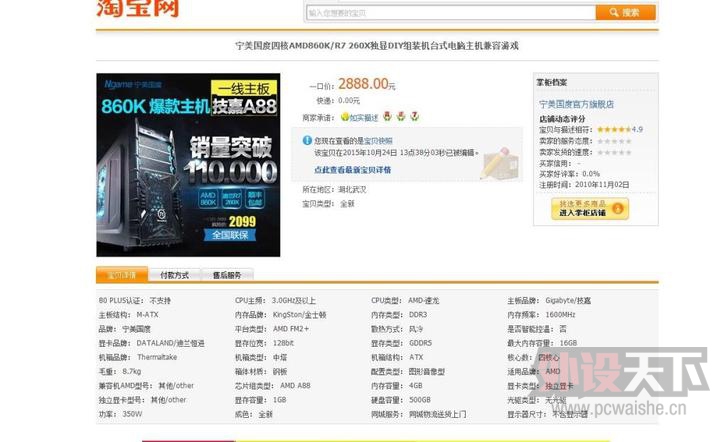Viewport: 728px width, 442px height.
Task: Click spec value M-ATX
Action: (147, 315)
